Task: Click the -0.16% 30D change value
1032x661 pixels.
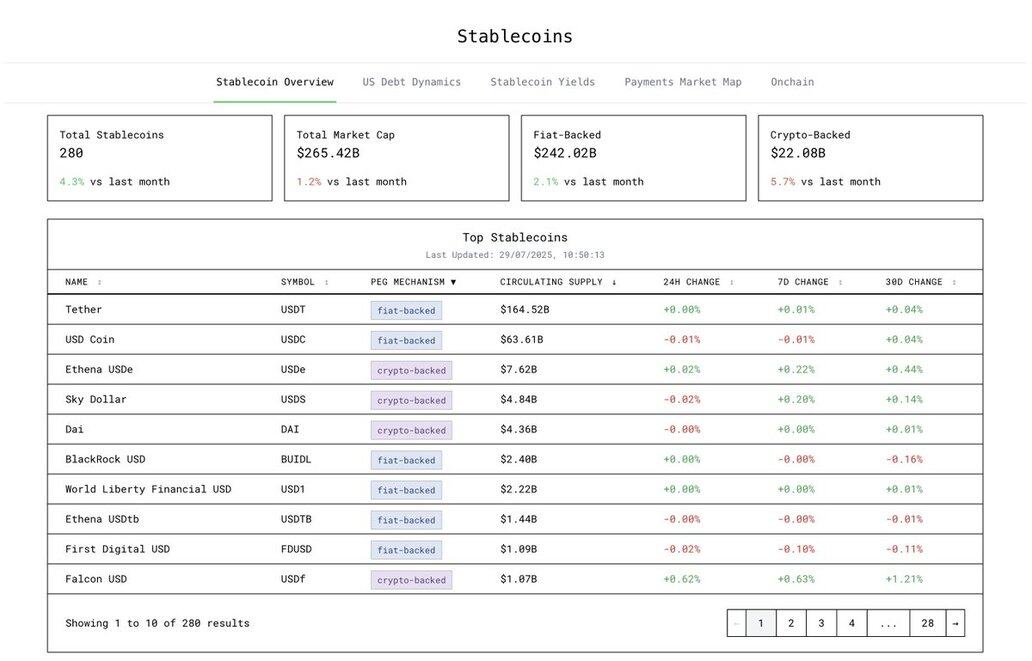Action: click(904, 460)
